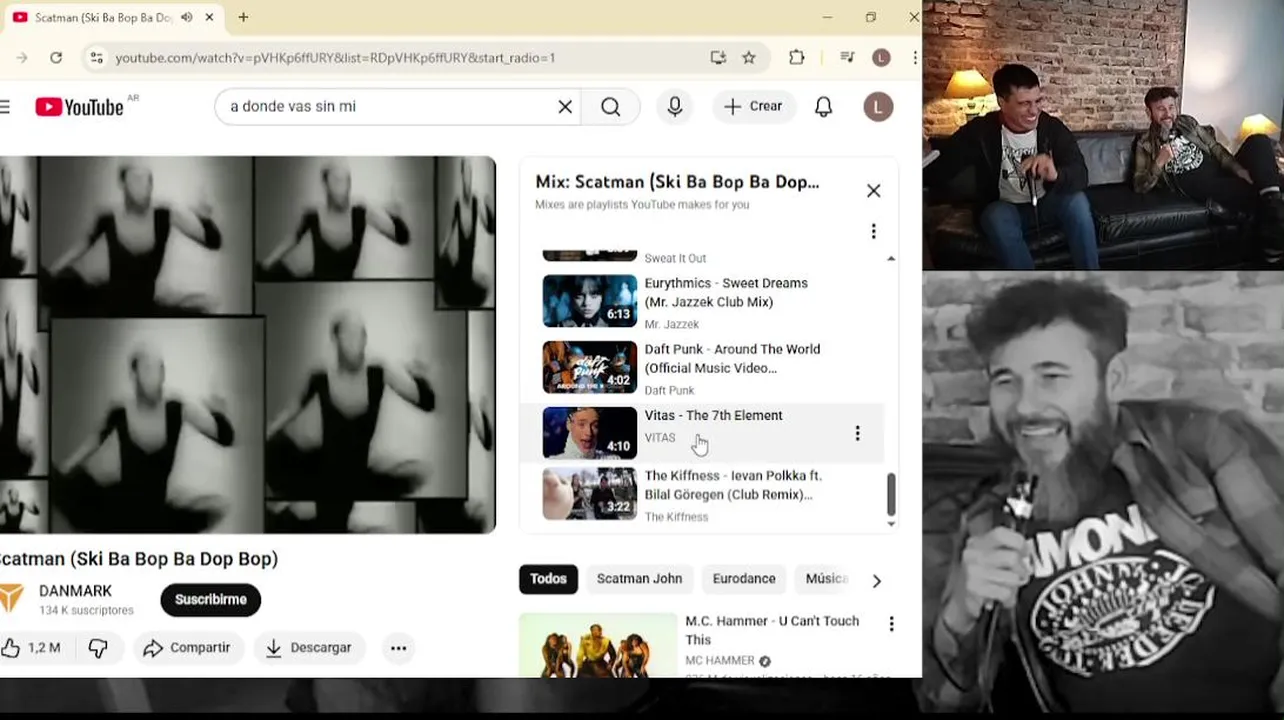The image size is (1284, 720).
Task: Open the DANMARK channel avatar
Action: point(10,599)
